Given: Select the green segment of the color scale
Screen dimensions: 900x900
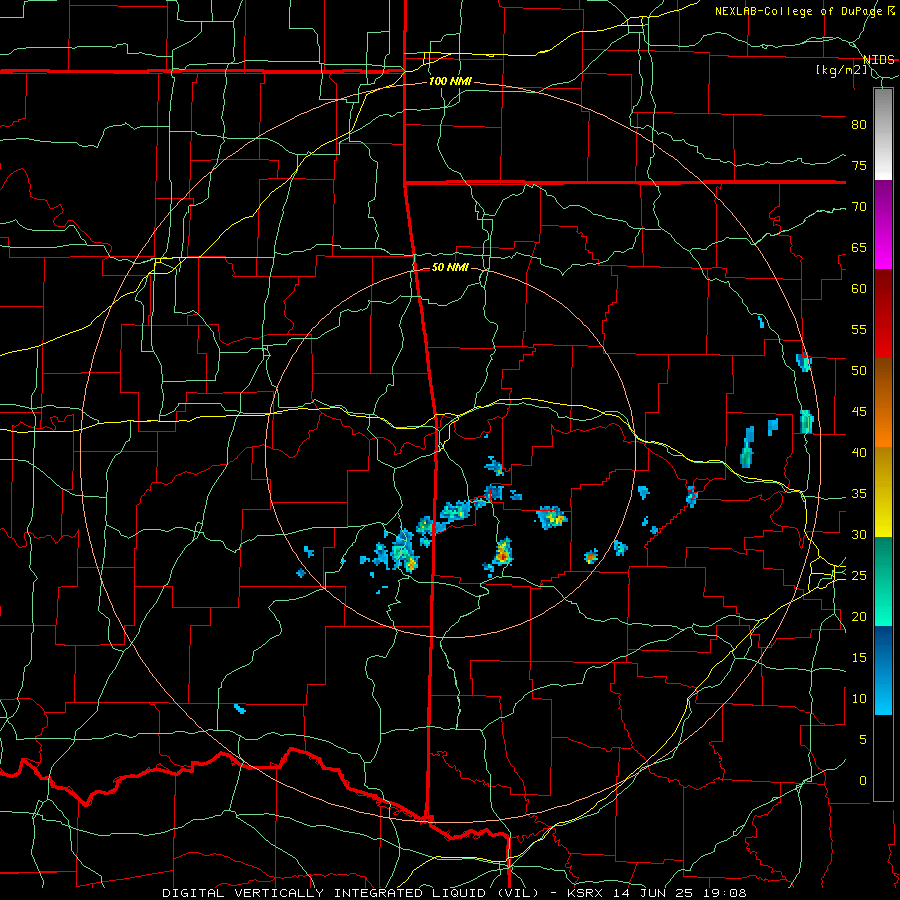Looking at the screenshot, I should coord(883,581).
